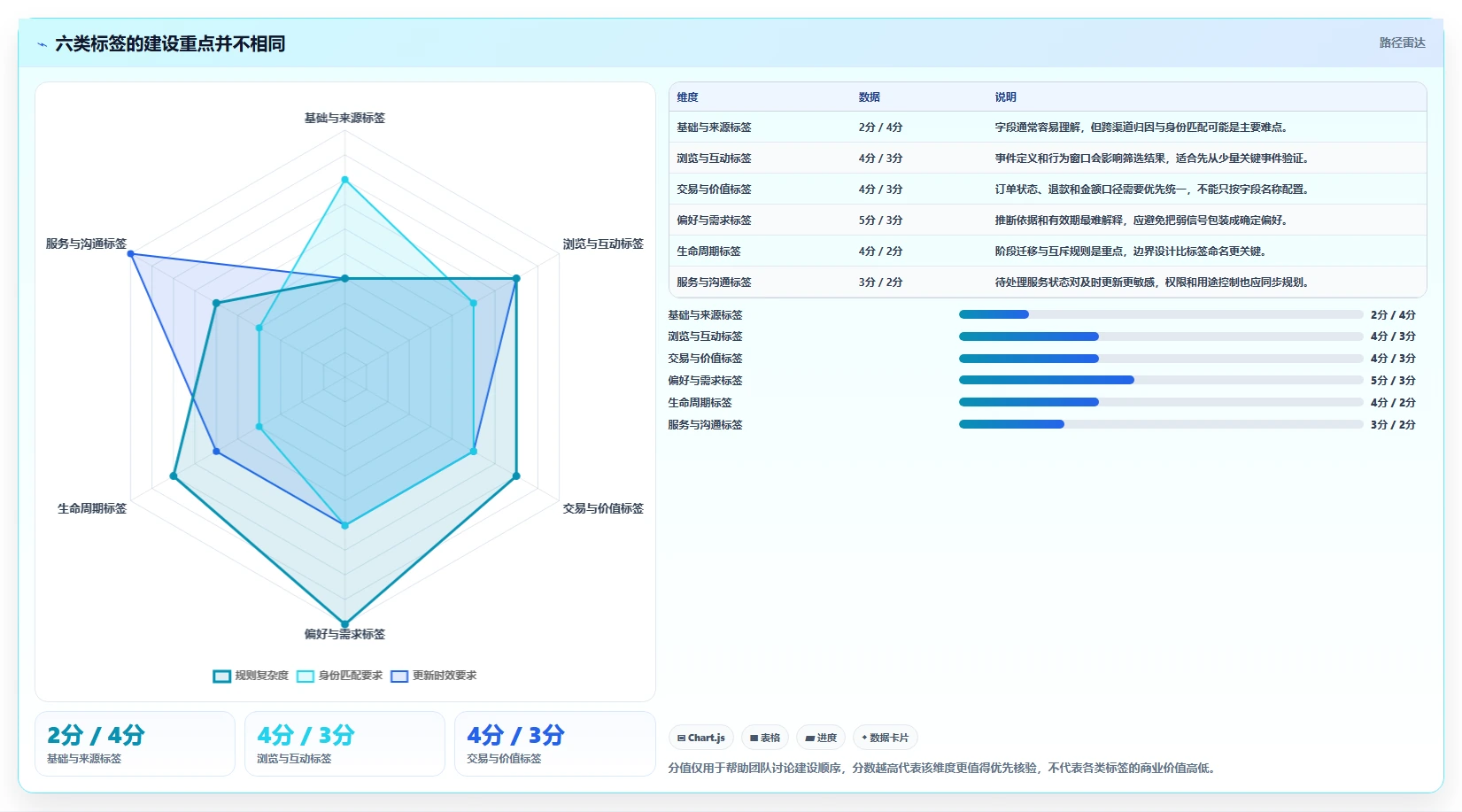Open the 交易与价值标签 score card

(554, 744)
